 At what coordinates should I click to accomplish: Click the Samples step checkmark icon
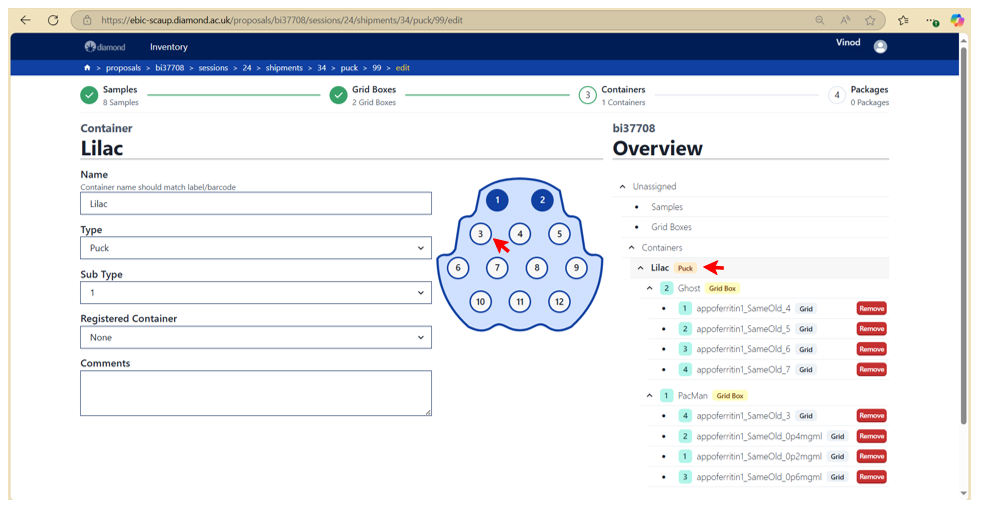pyautogui.click(x=89, y=96)
